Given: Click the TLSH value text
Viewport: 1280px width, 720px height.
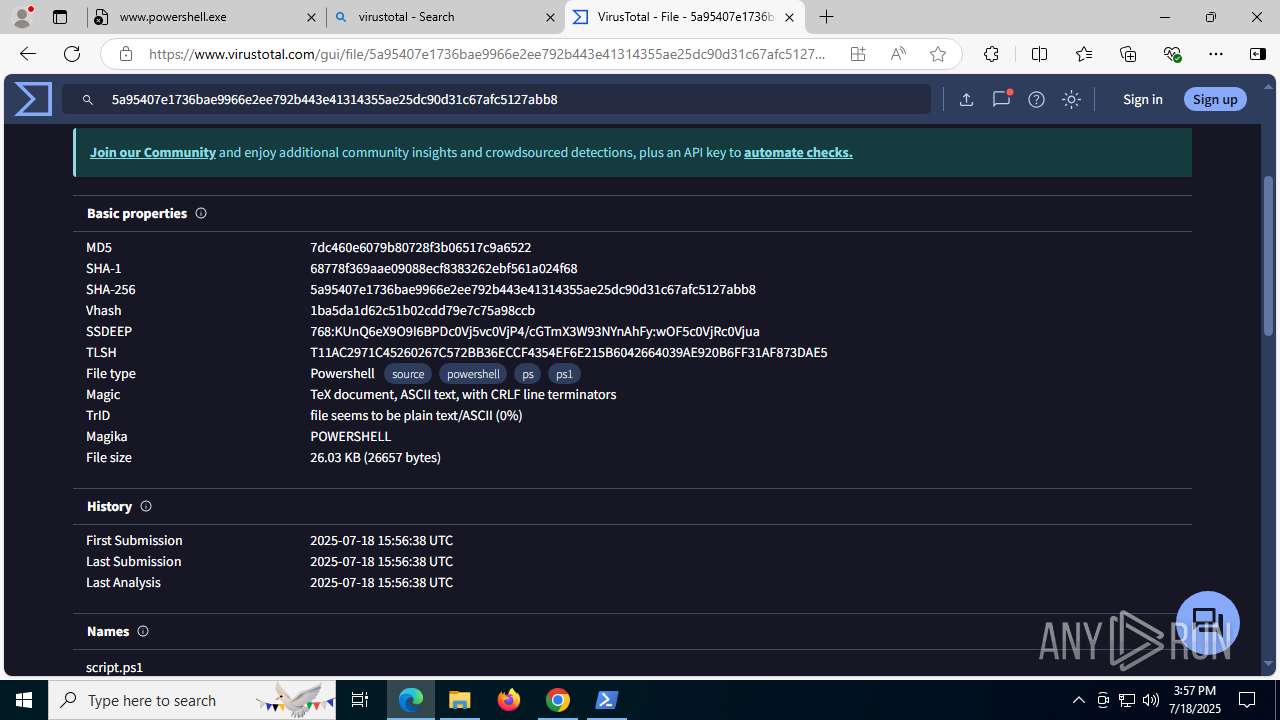Looking at the screenshot, I should click(x=568, y=352).
